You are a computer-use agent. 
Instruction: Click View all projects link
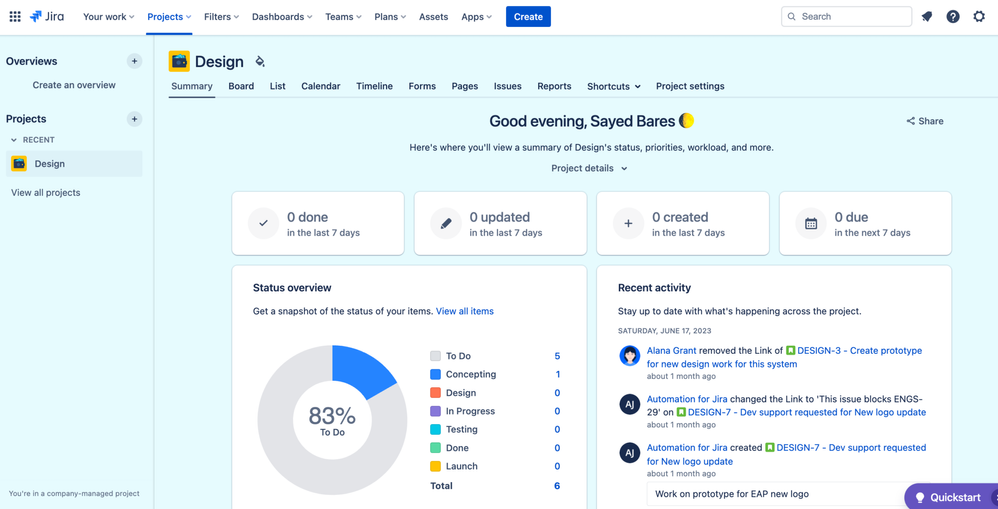click(x=45, y=192)
